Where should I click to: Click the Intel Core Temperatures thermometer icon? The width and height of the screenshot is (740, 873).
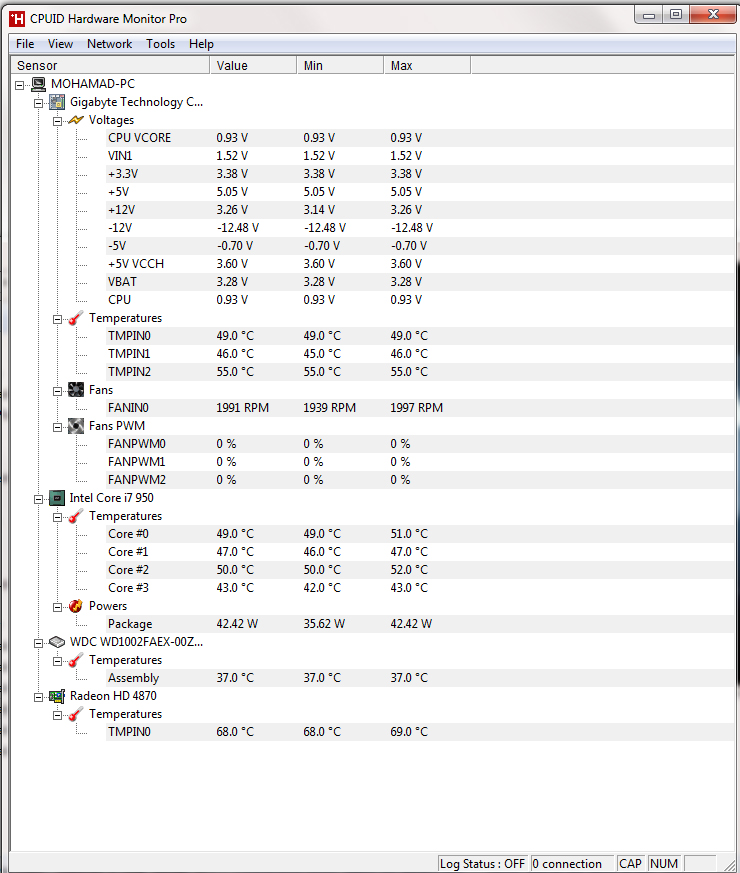[76, 516]
